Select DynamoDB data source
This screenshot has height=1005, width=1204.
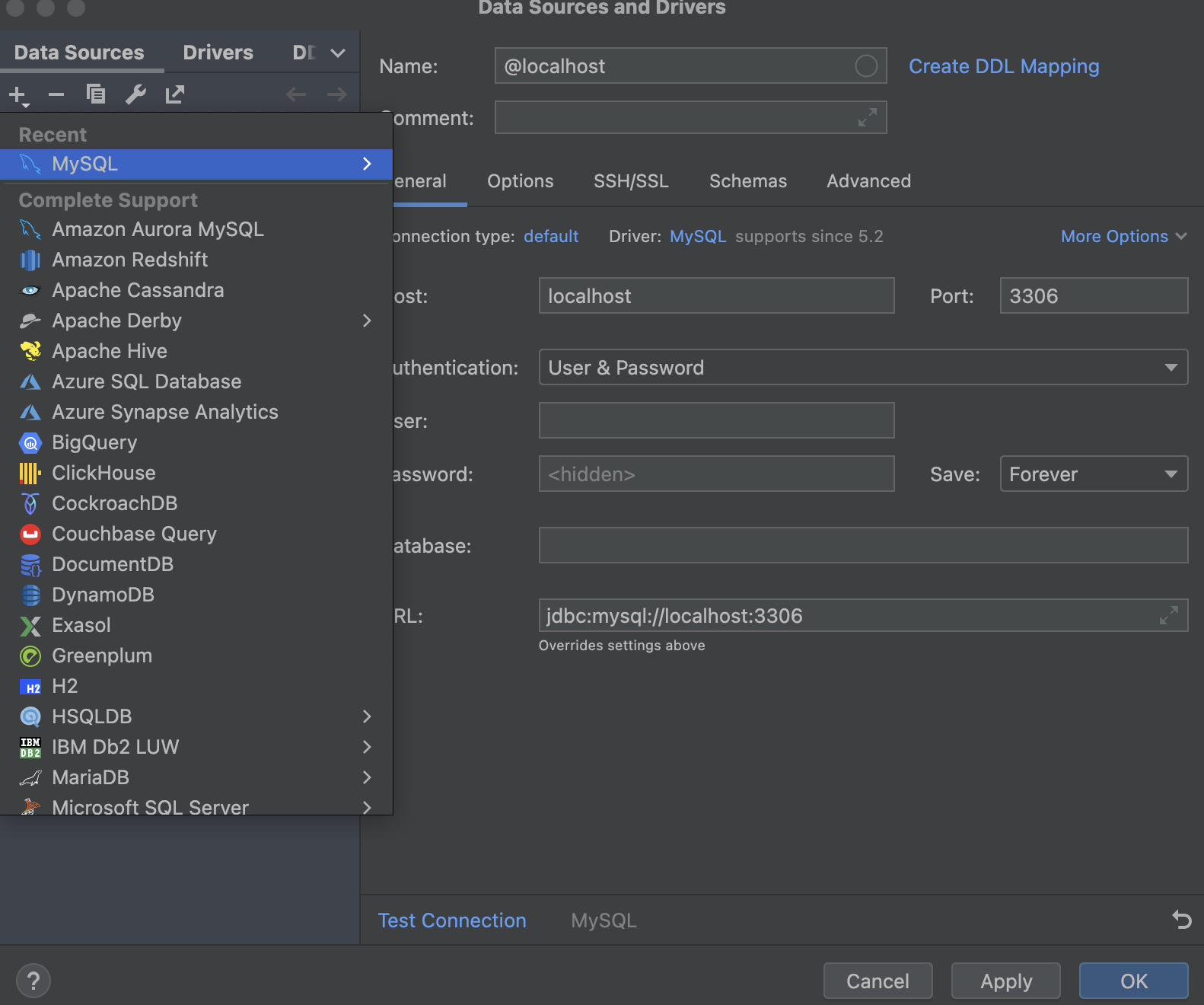click(196, 595)
